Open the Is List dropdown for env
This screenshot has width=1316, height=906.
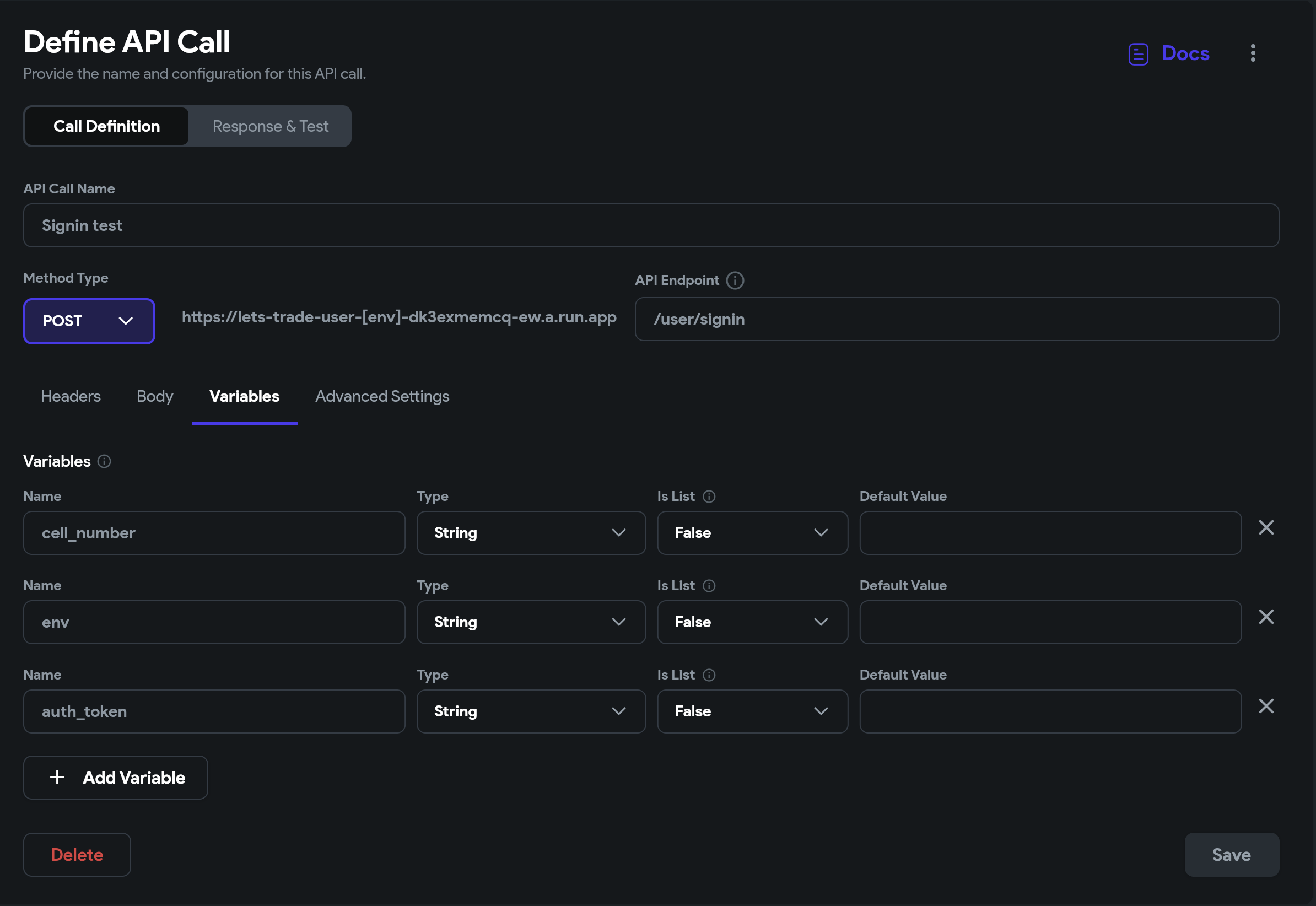point(752,622)
